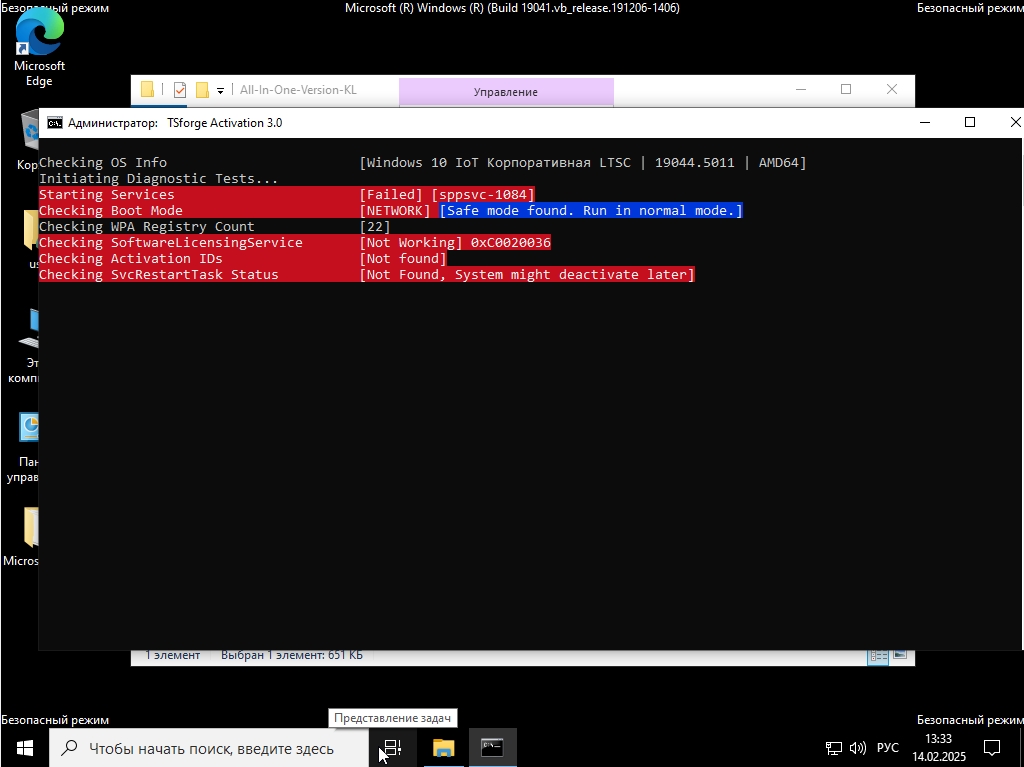Click the Properties quick access icon in Explorer
This screenshot has width=1024, height=767.
180,90
